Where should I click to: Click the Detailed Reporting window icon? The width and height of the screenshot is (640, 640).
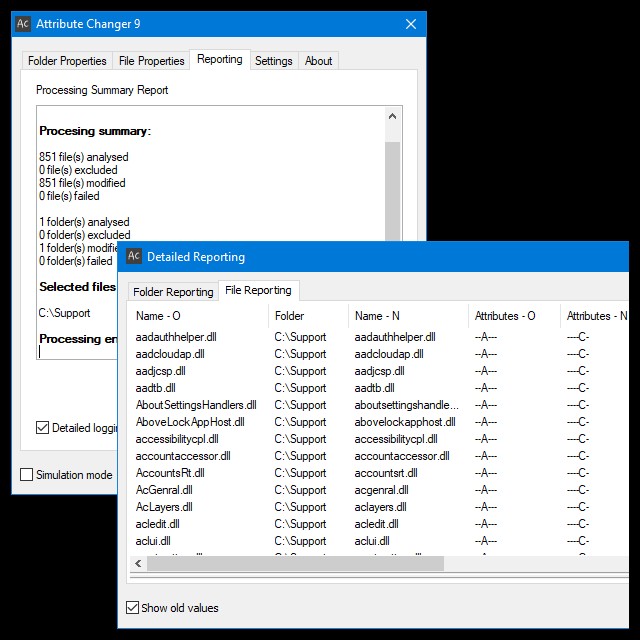click(x=134, y=257)
